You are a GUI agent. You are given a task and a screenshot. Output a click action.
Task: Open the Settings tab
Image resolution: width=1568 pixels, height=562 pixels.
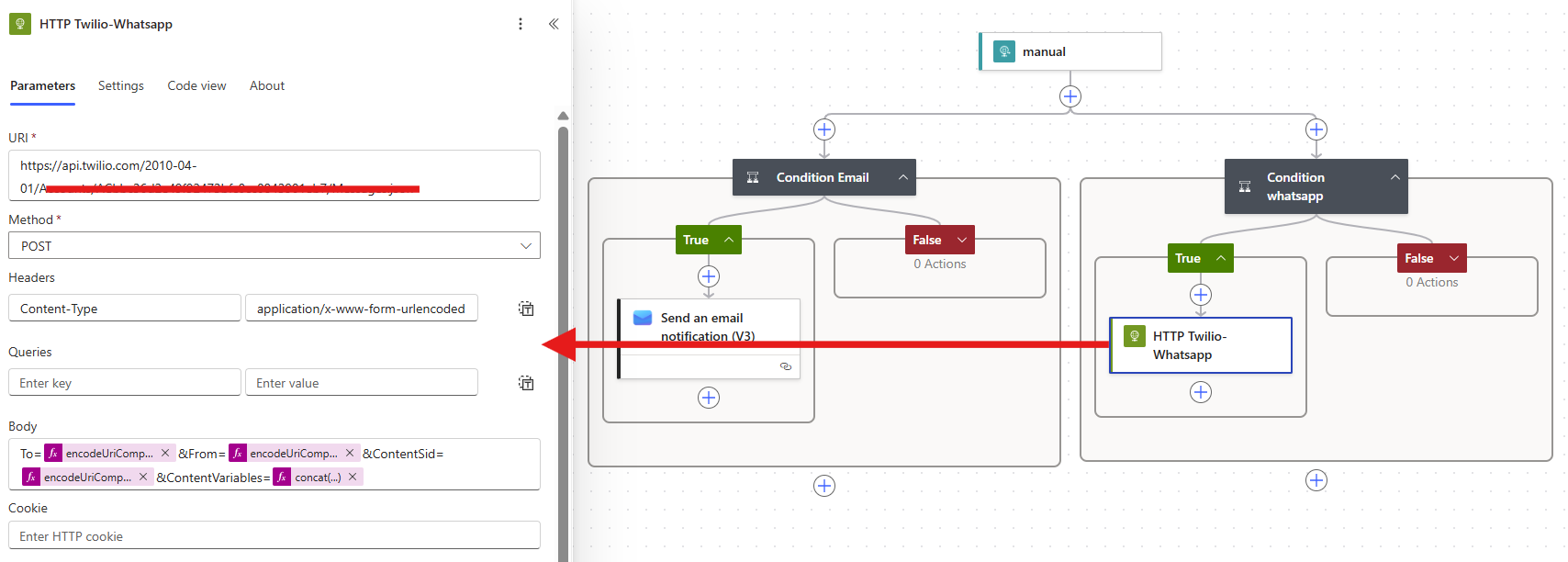tap(121, 85)
